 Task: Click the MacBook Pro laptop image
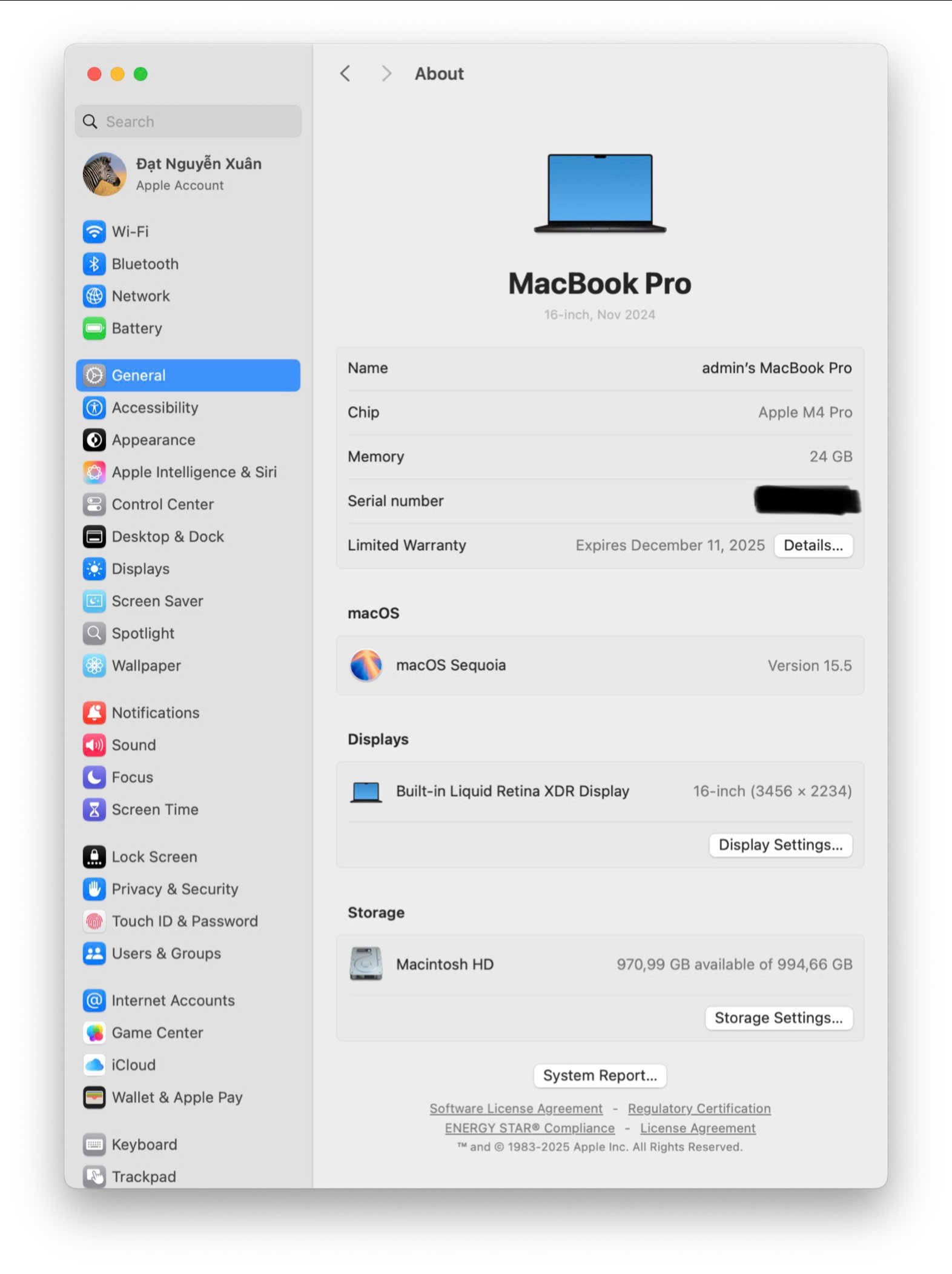(x=600, y=193)
